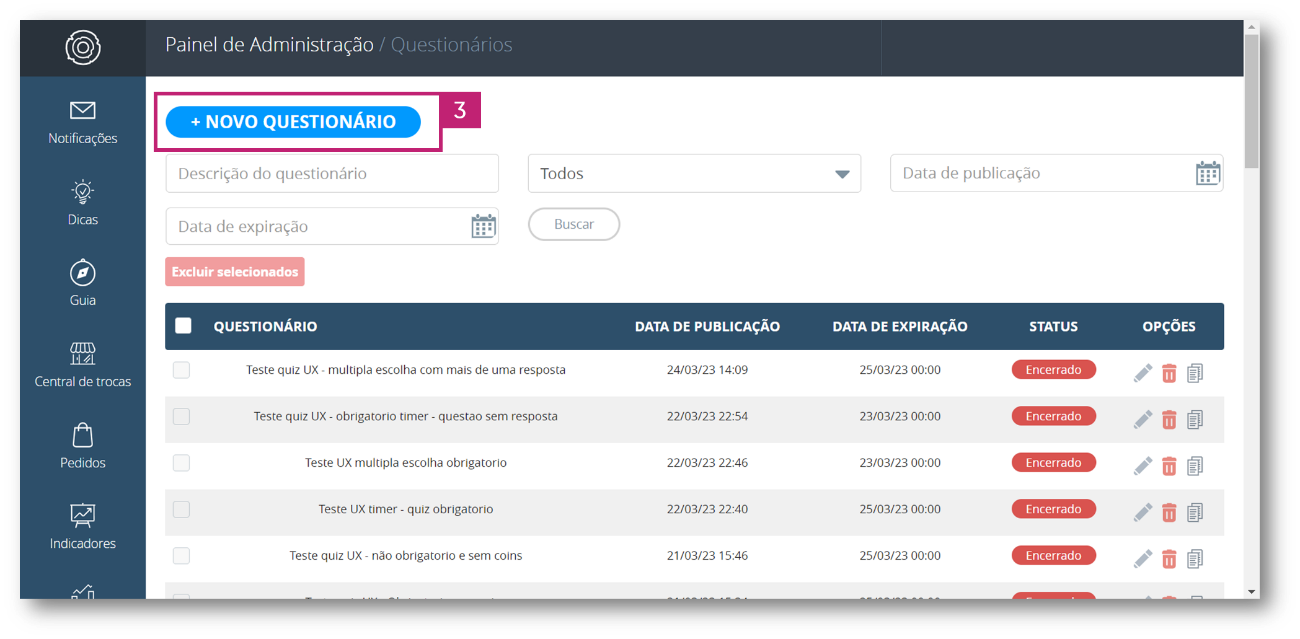The height and width of the screenshot is (639, 1300).
Task: Open Guia from the sidebar
Action: coord(83,284)
